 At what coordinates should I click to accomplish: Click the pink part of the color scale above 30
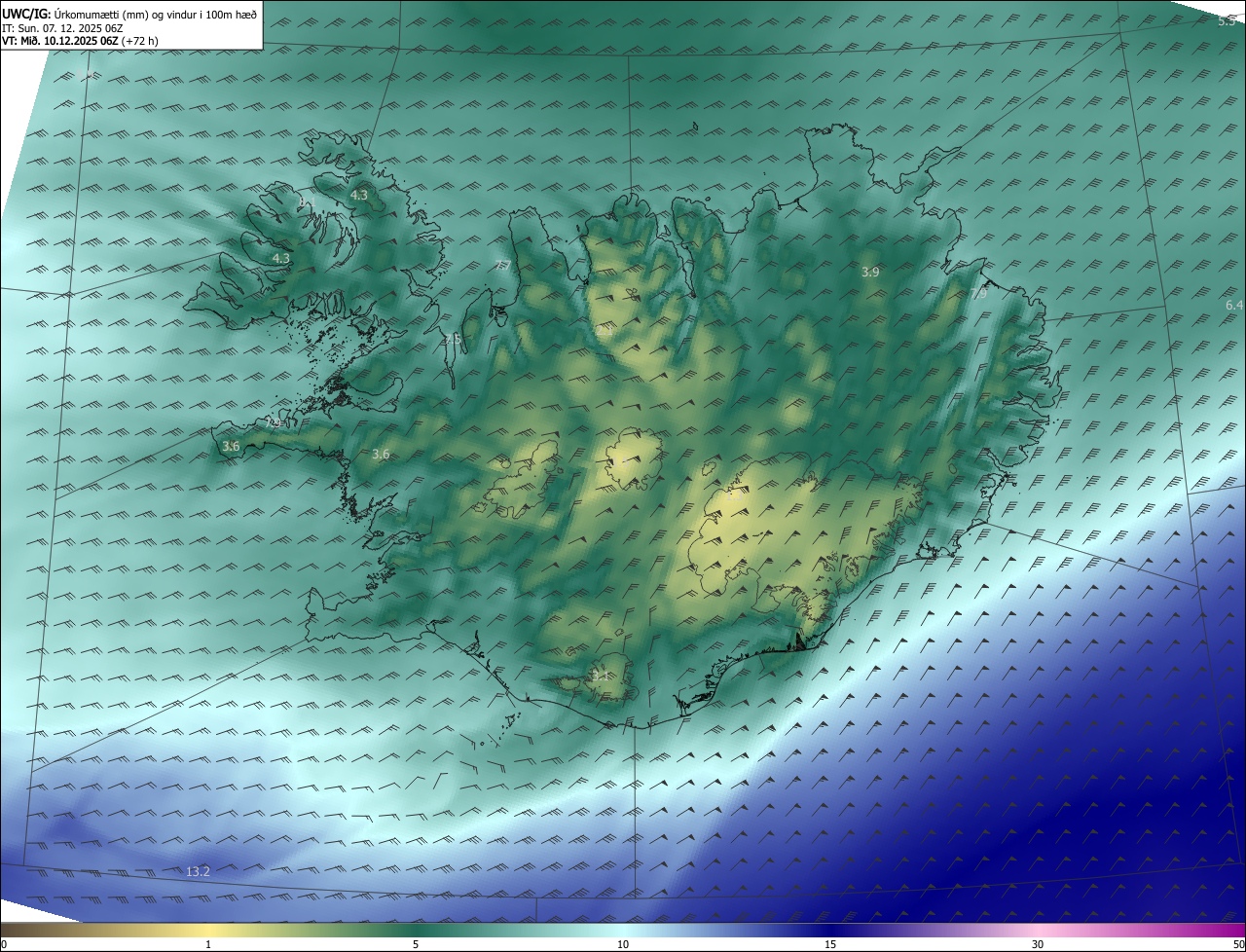[x=1038, y=930]
